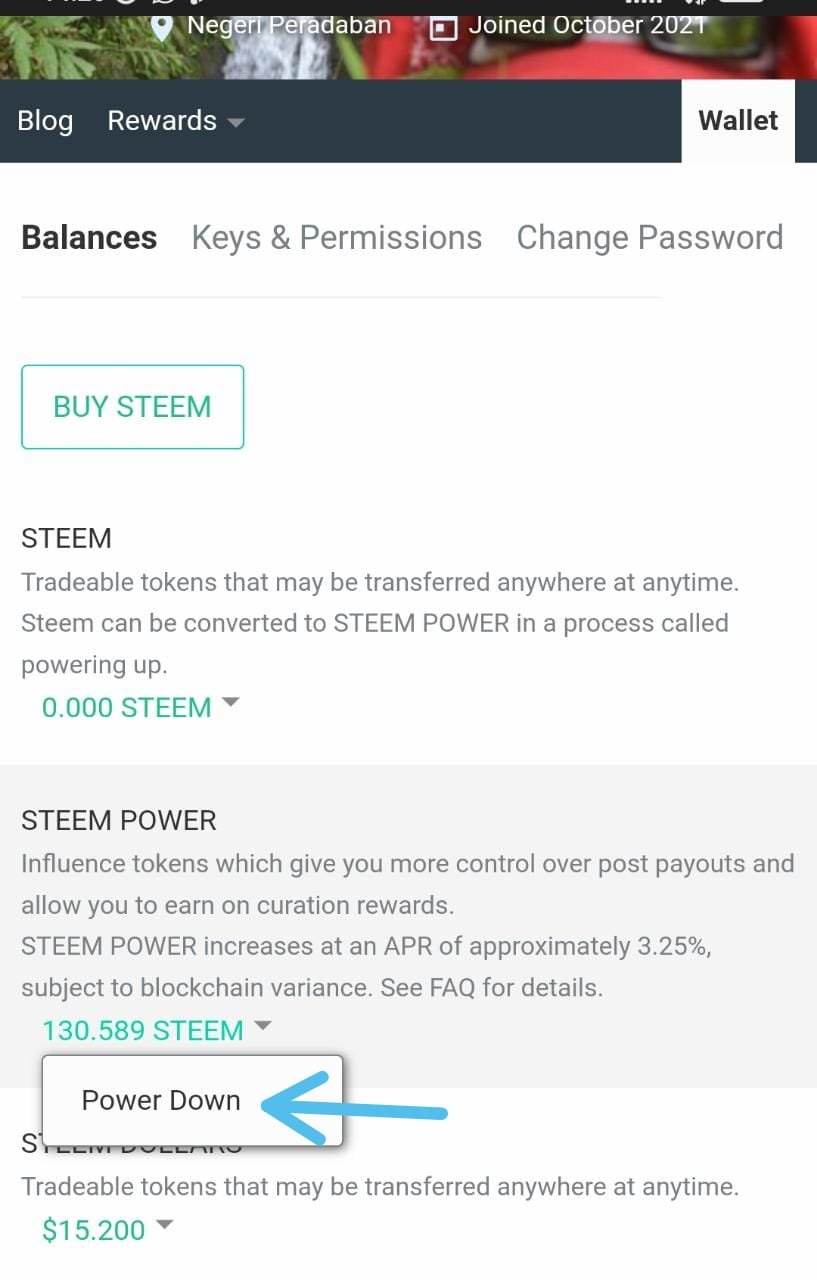This screenshot has height=1280, width=817.
Task: Open the 0.000 STEEM balance dropdown
Action: click(x=140, y=707)
